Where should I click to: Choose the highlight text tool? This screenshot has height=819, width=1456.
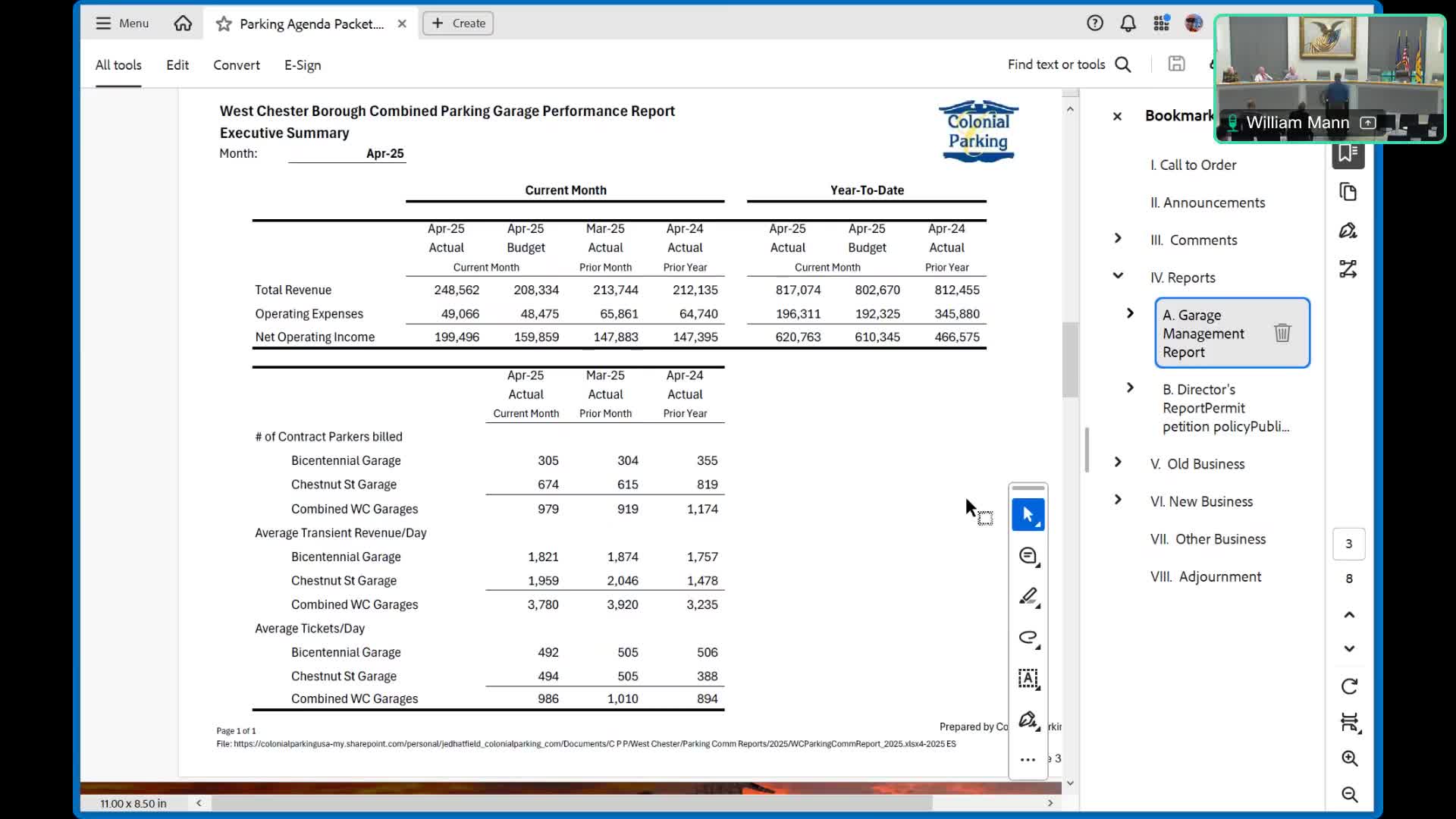point(1028,597)
